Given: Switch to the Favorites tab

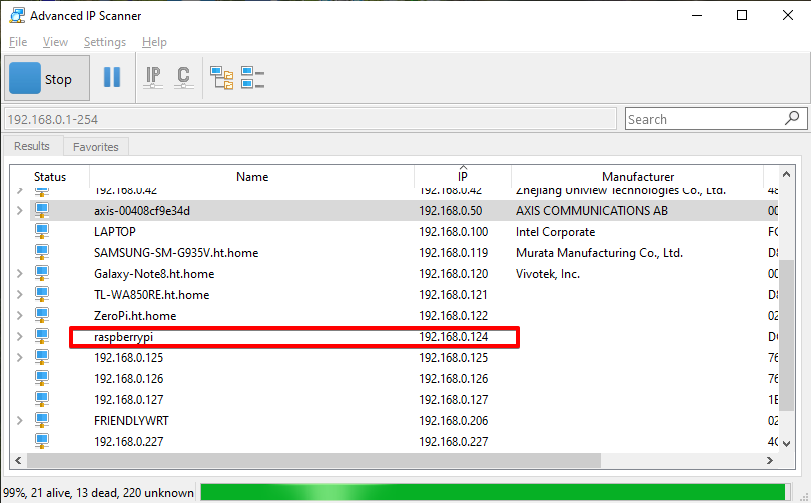Looking at the screenshot, I should 96,147.
